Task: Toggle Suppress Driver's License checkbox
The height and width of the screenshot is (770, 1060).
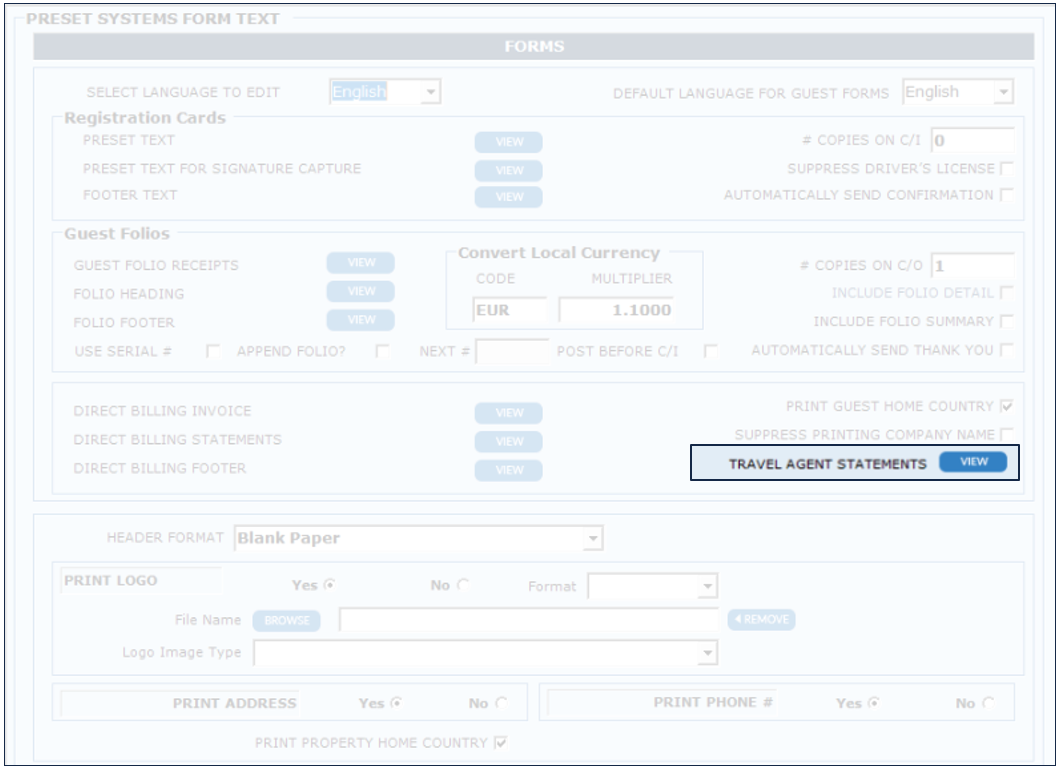Action: point(1006,169)
